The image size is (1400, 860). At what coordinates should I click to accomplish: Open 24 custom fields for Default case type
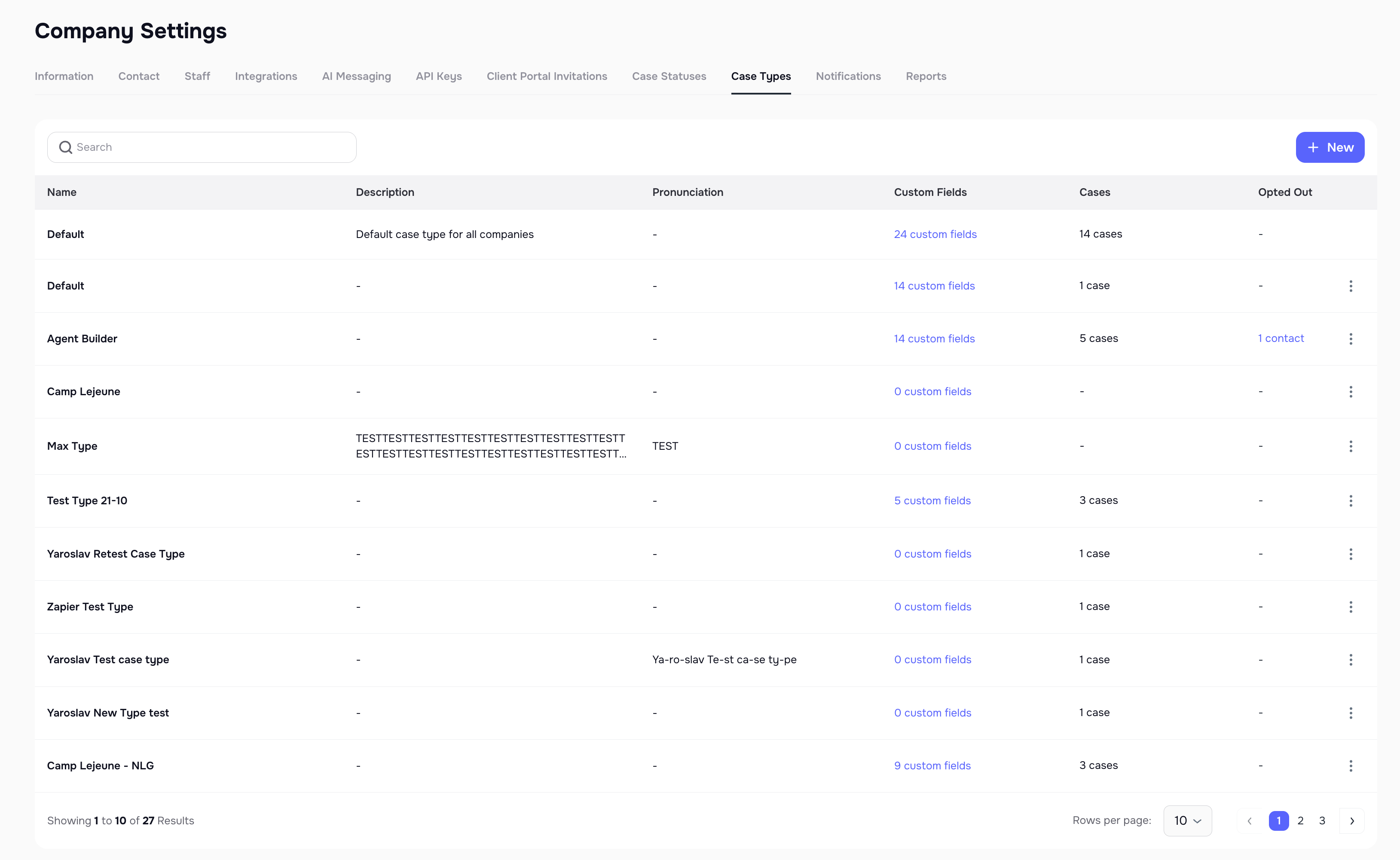935,234
